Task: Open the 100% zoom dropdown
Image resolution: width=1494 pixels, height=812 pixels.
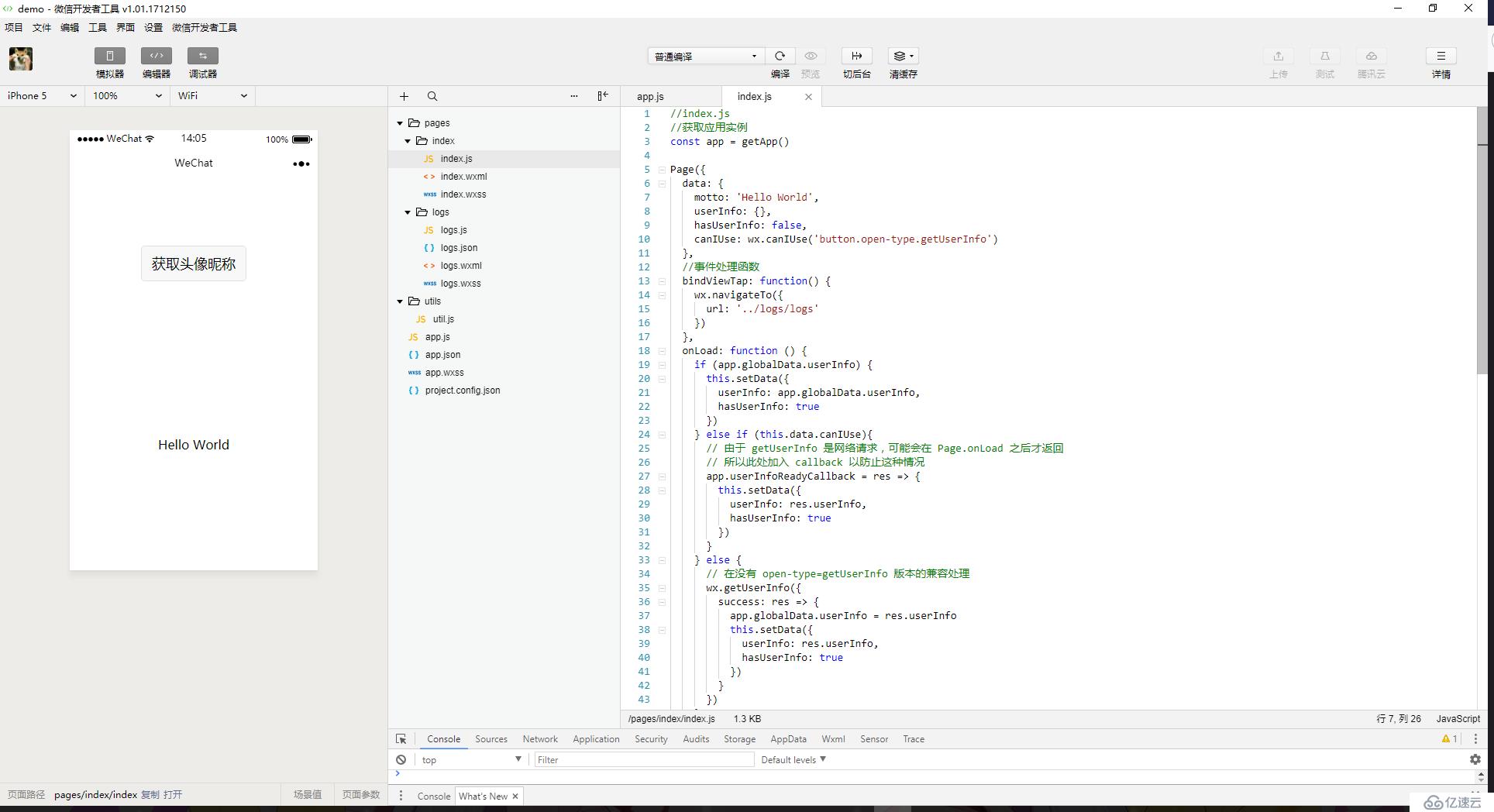Action: [x=128, y=96]
